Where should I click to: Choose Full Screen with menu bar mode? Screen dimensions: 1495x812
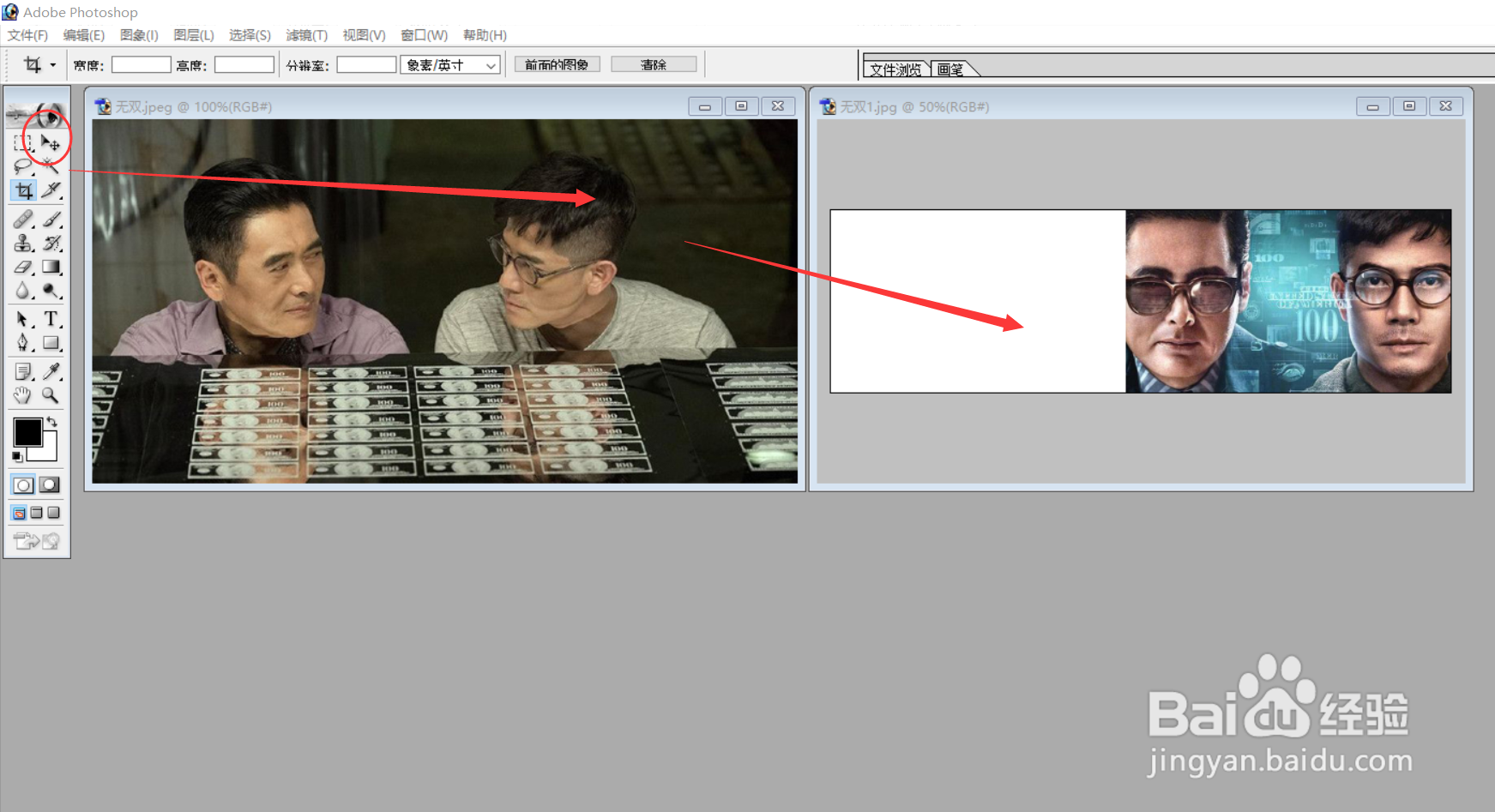36,513
